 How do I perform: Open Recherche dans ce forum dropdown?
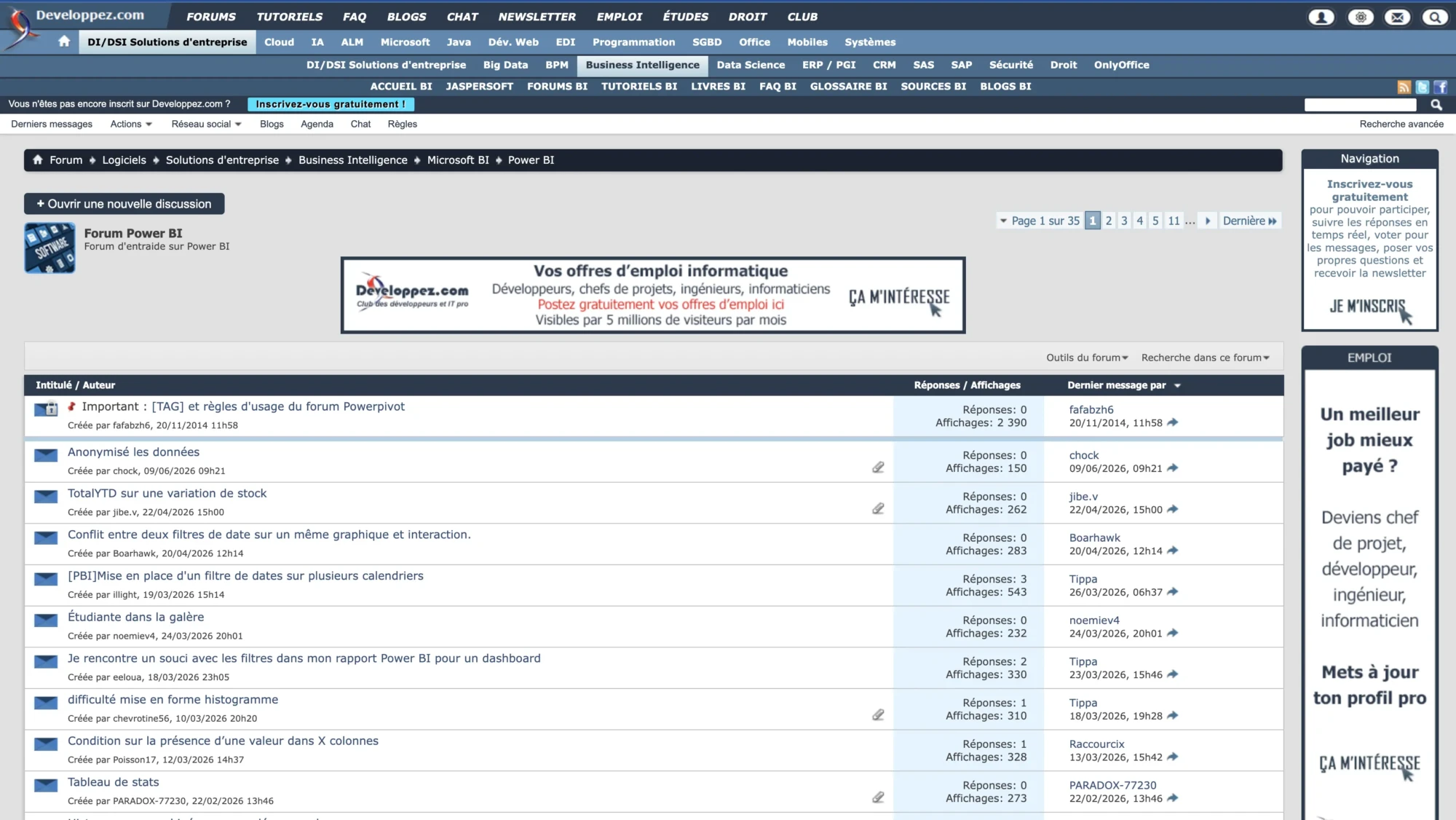pos(1205,358)
